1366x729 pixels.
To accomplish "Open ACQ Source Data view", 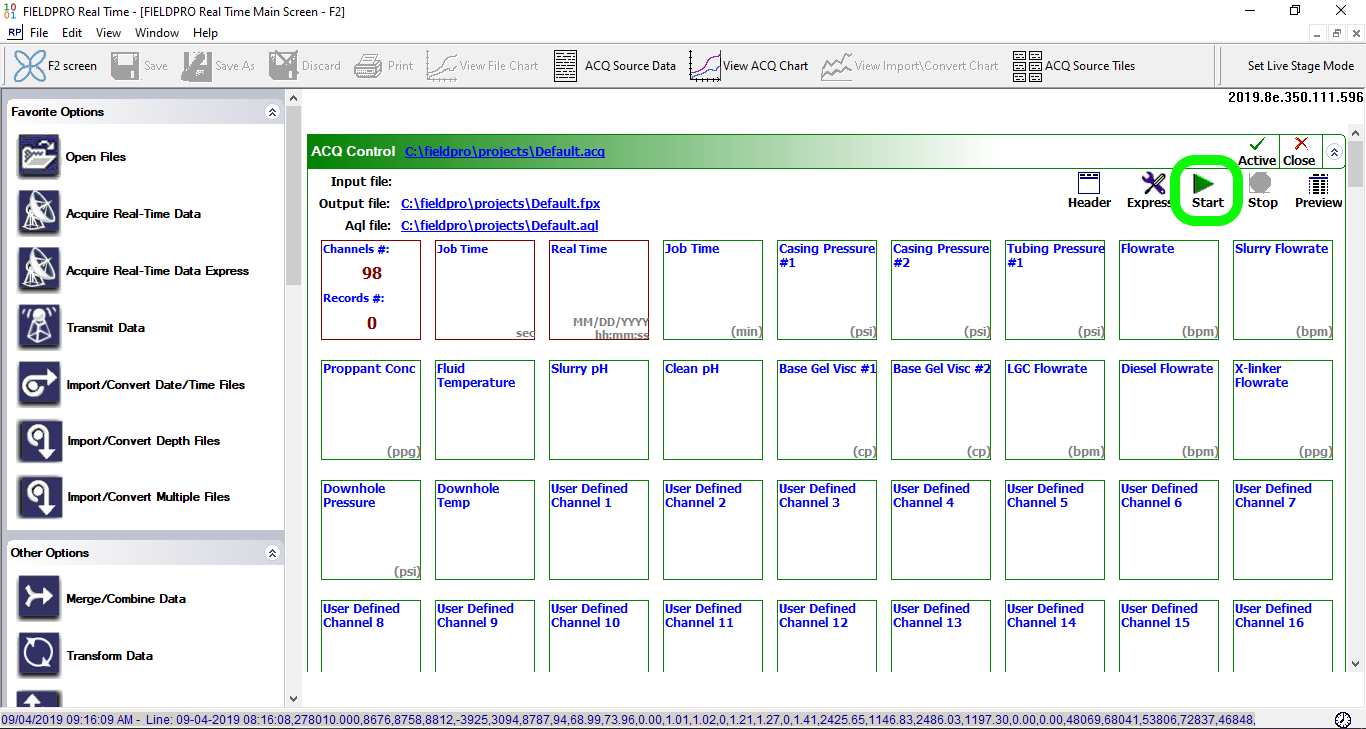I will tap(615, 66).
